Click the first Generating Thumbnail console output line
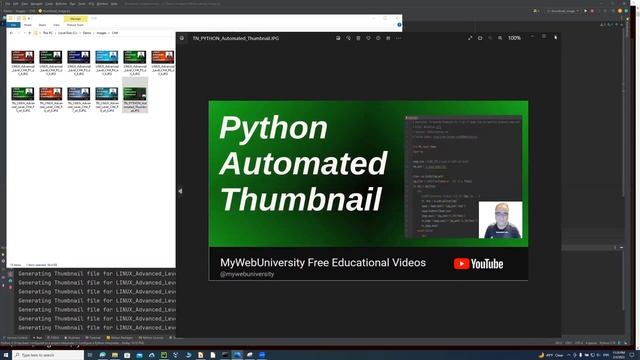Viewport: 640px width, 360px height. coord(97,273)
